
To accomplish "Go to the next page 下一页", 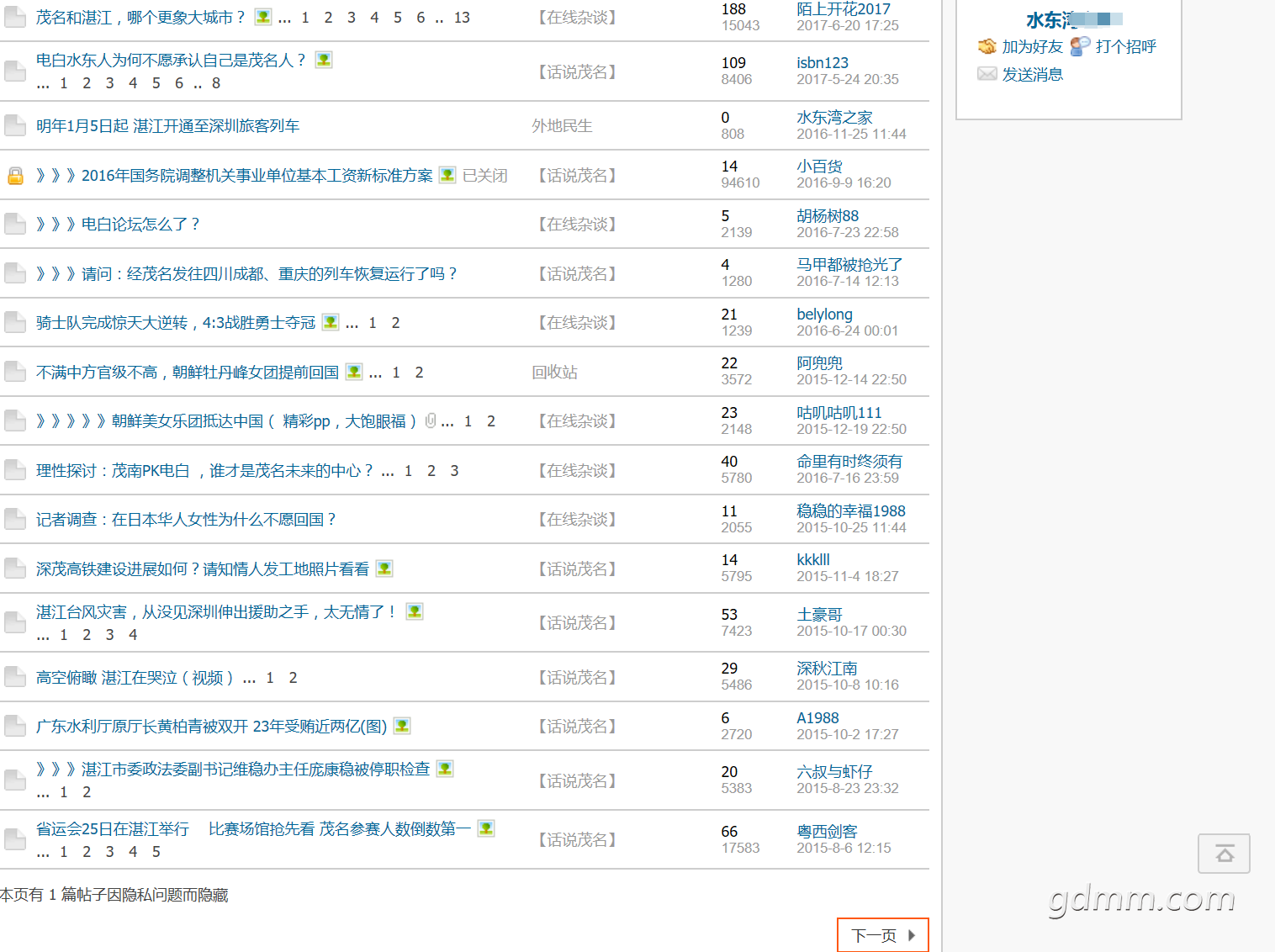I will tap(883, 935).
